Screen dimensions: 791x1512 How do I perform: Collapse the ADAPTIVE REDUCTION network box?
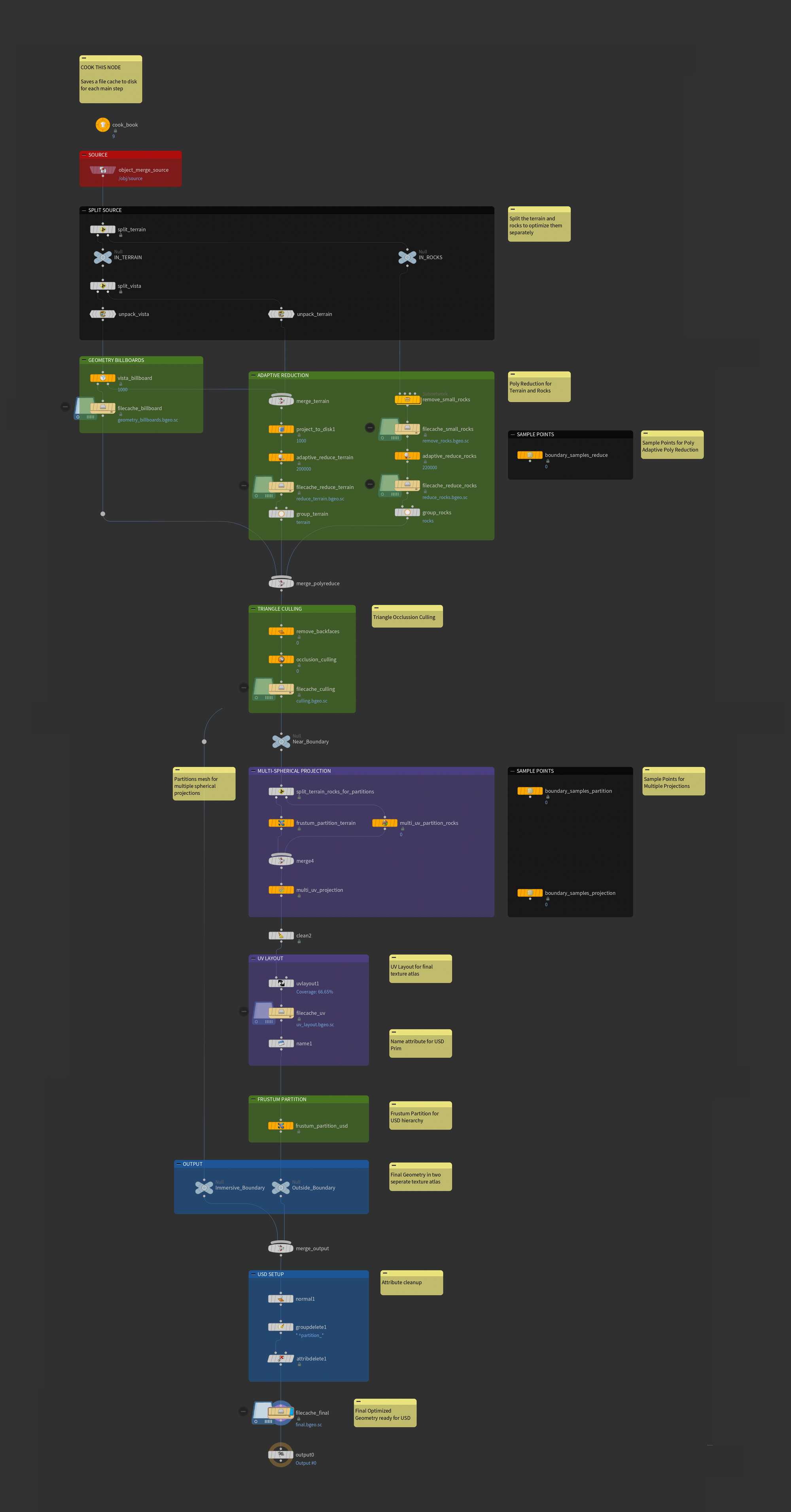click(x=252, y=375)
